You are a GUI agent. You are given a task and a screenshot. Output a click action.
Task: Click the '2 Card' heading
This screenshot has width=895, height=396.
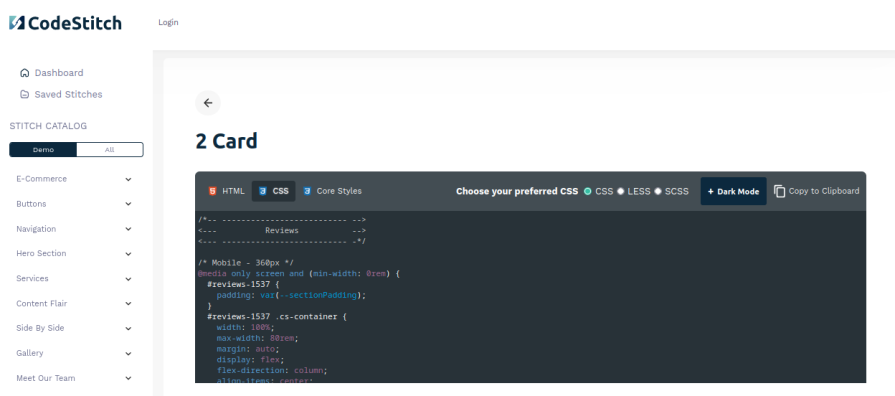(x=227, y=141)
